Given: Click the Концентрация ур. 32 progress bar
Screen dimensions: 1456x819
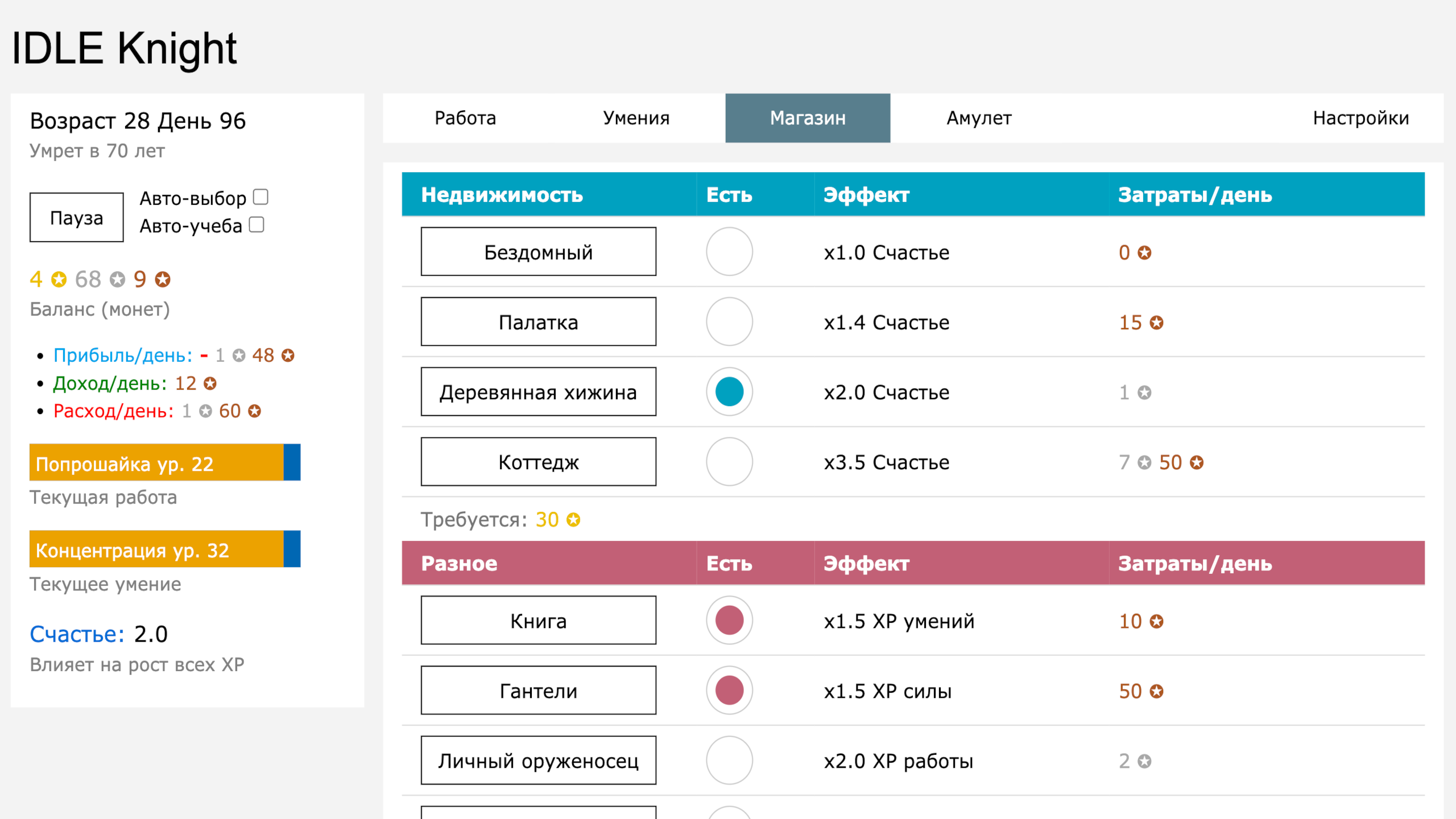Looking at the screenshot, I should click(164, 549).
